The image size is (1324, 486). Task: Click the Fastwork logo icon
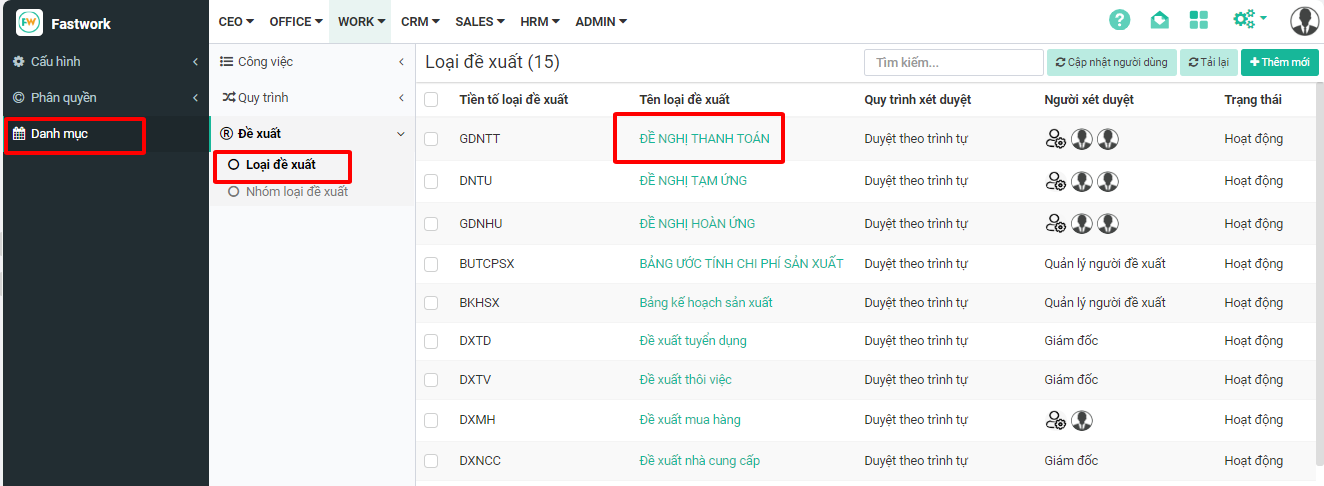(30, 22)
